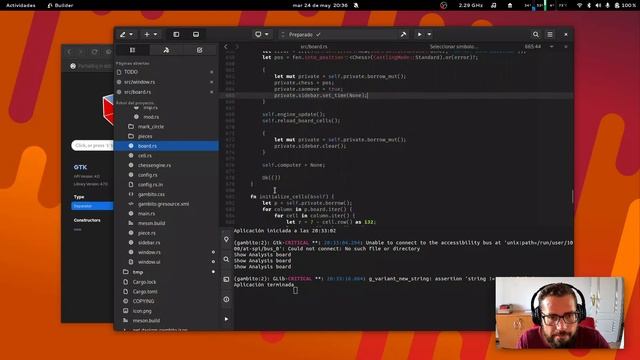
Task: Open the editor pencil menu in Builder header
Action: click(x=126, y=35)
